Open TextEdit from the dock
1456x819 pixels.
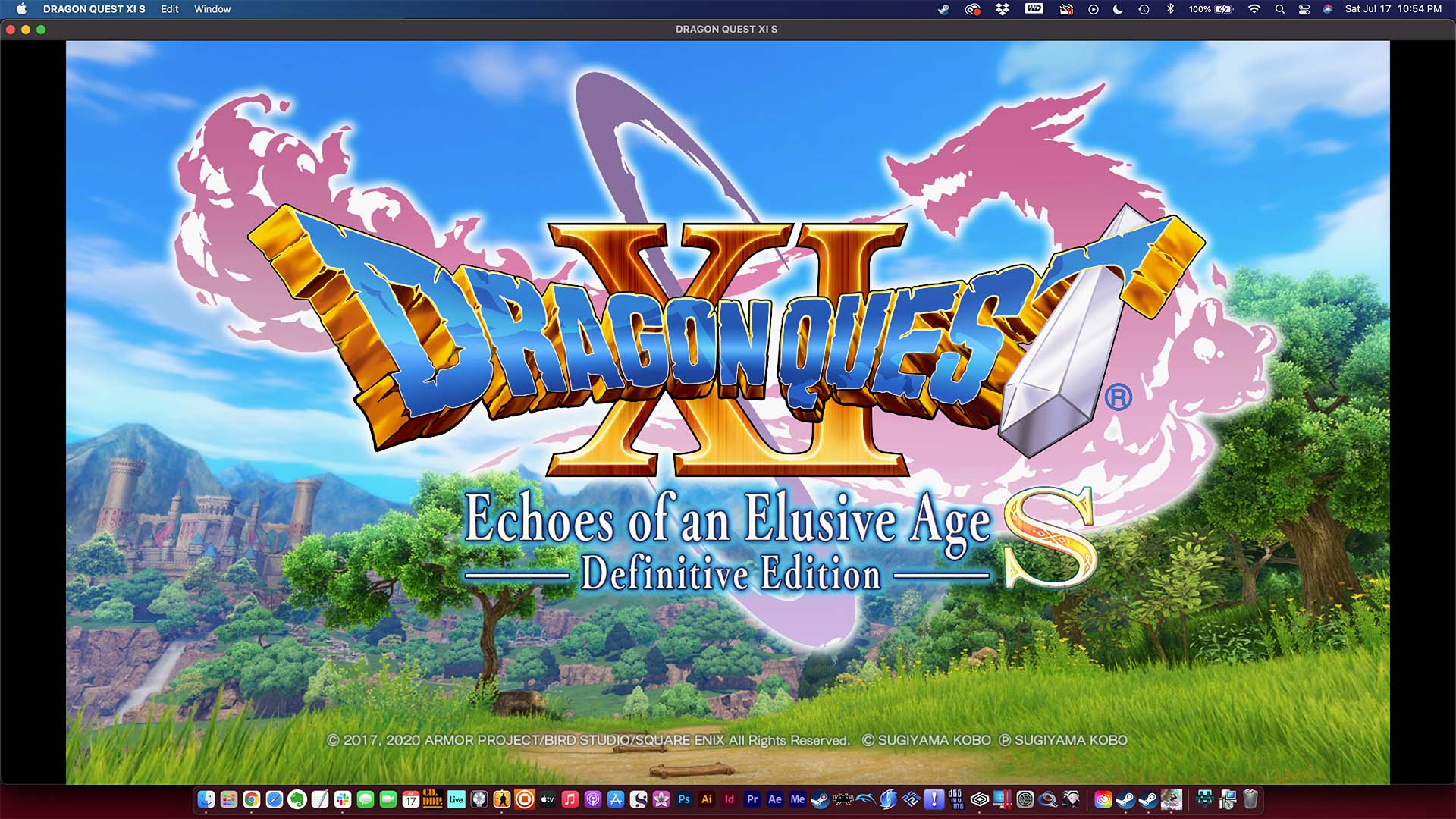coord(319,799)
